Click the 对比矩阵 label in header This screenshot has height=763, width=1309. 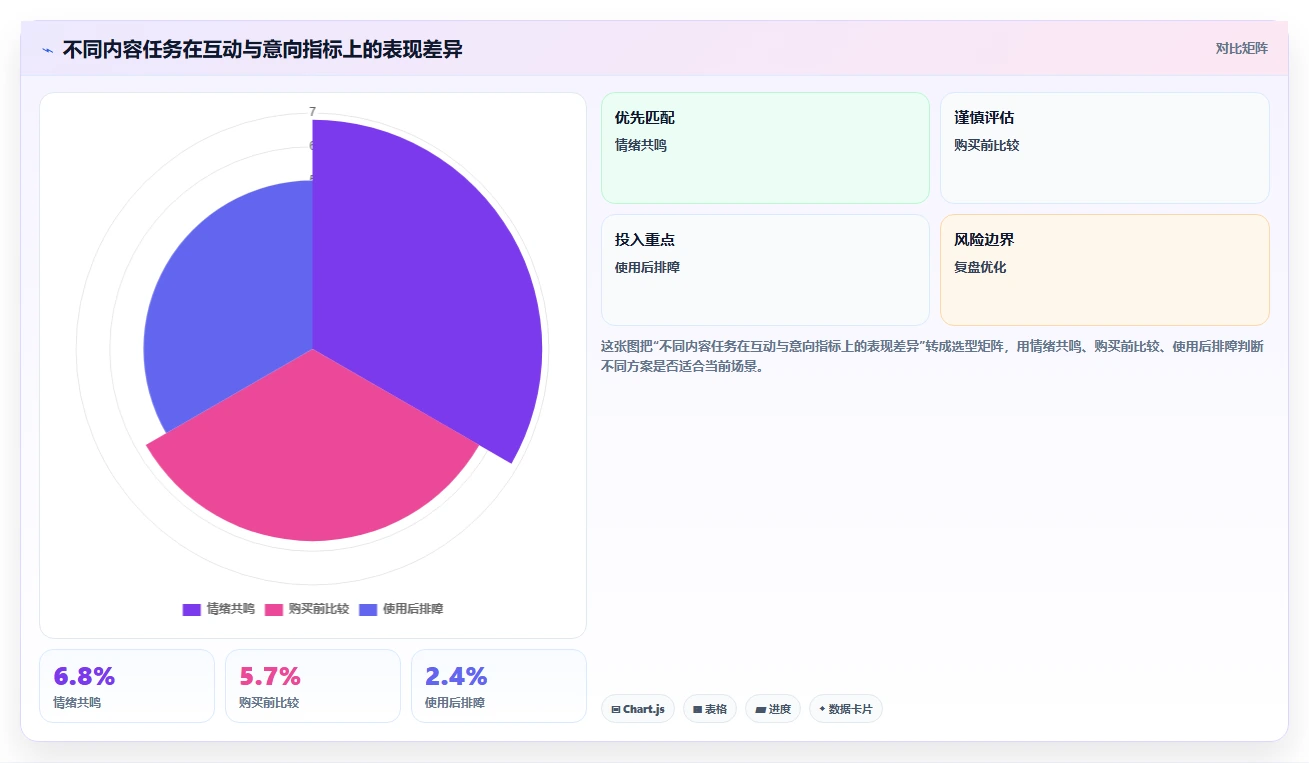(1241, 48)
